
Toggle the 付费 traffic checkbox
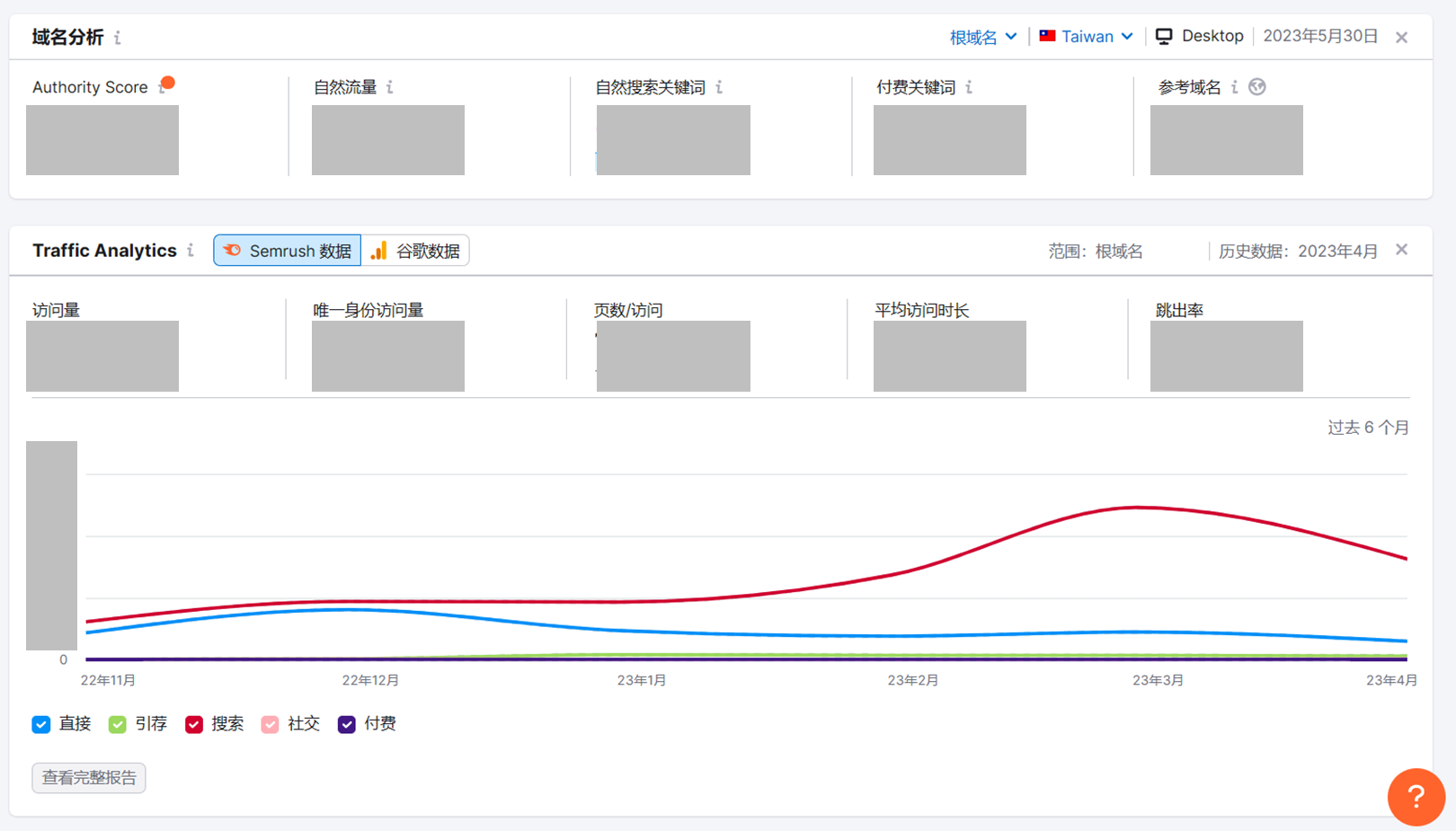pyautogui.click(x=347, y=724)
